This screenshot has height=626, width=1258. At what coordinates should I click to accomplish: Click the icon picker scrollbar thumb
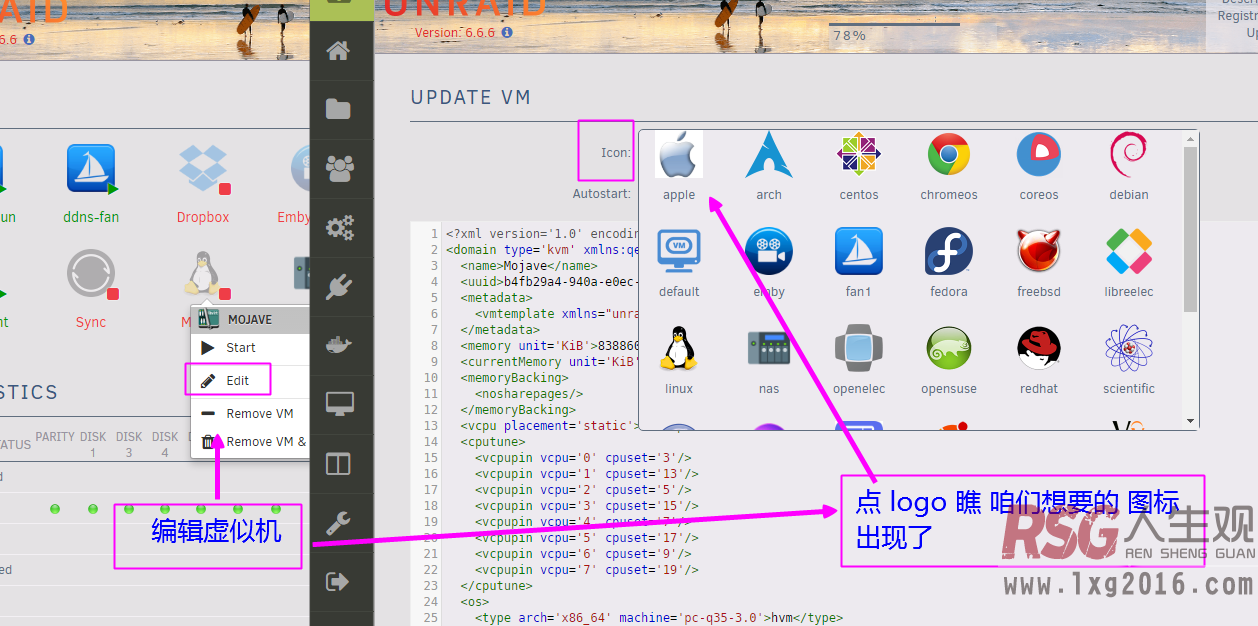pyautogui.click(x=1190, y=230)
